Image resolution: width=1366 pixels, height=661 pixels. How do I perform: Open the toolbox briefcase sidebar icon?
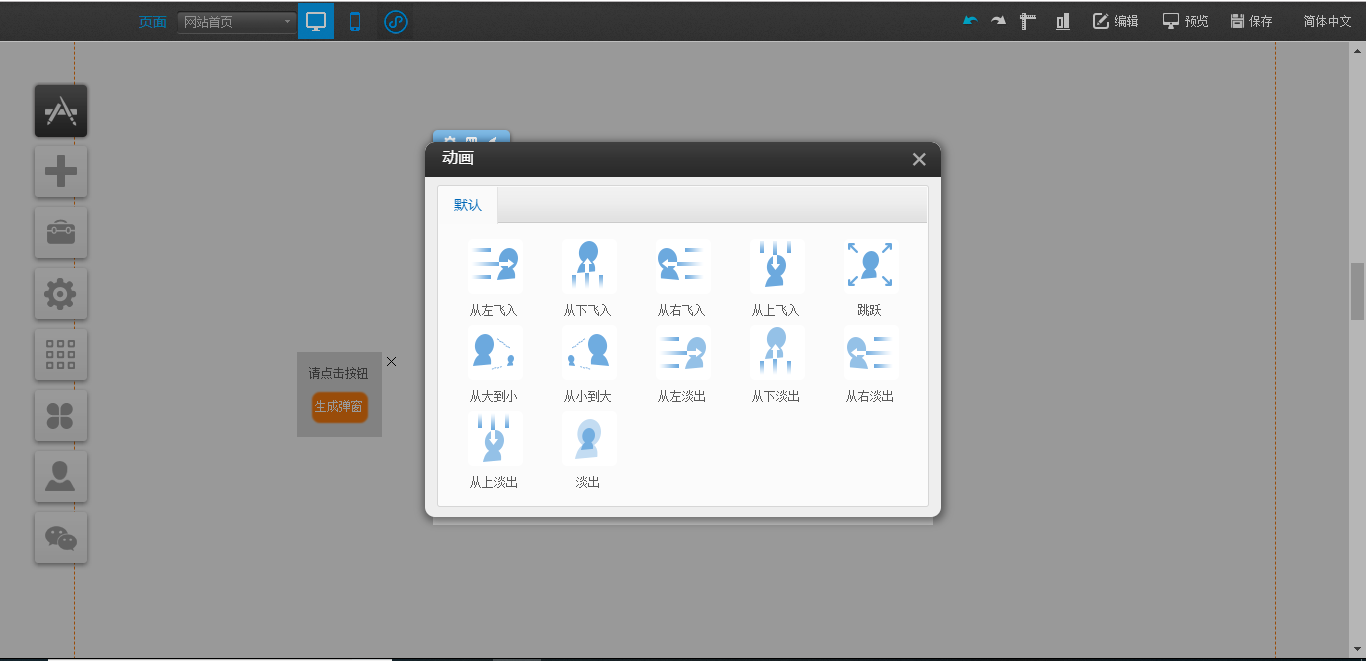click(61, 233)
